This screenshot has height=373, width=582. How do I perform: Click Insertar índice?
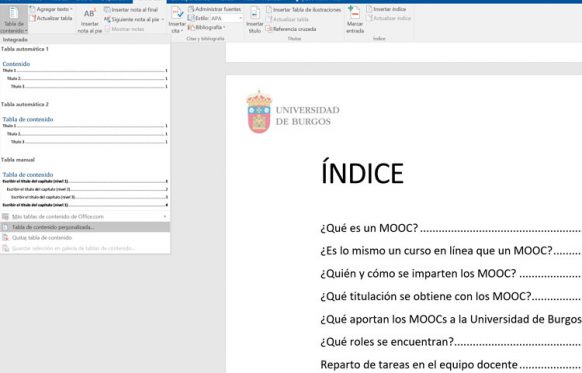(386, 9)
